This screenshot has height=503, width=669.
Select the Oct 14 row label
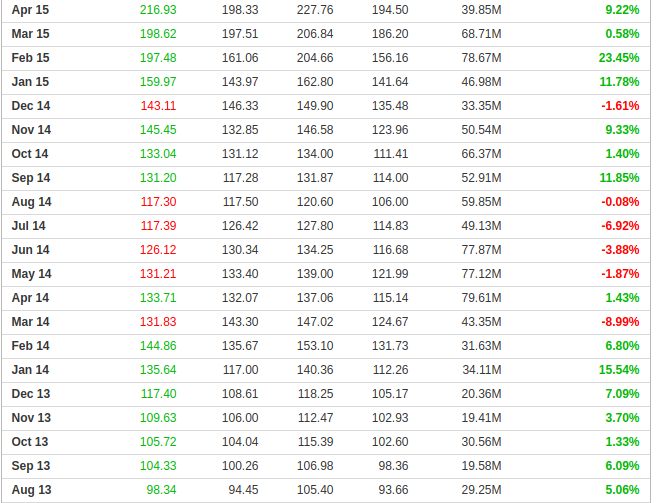[x=30, y=154]
